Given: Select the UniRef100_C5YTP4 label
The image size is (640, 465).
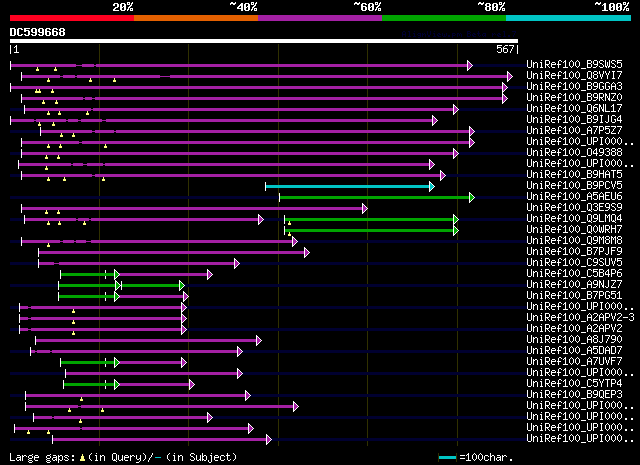Looking at the screenshot, I should tap(574, 384).
